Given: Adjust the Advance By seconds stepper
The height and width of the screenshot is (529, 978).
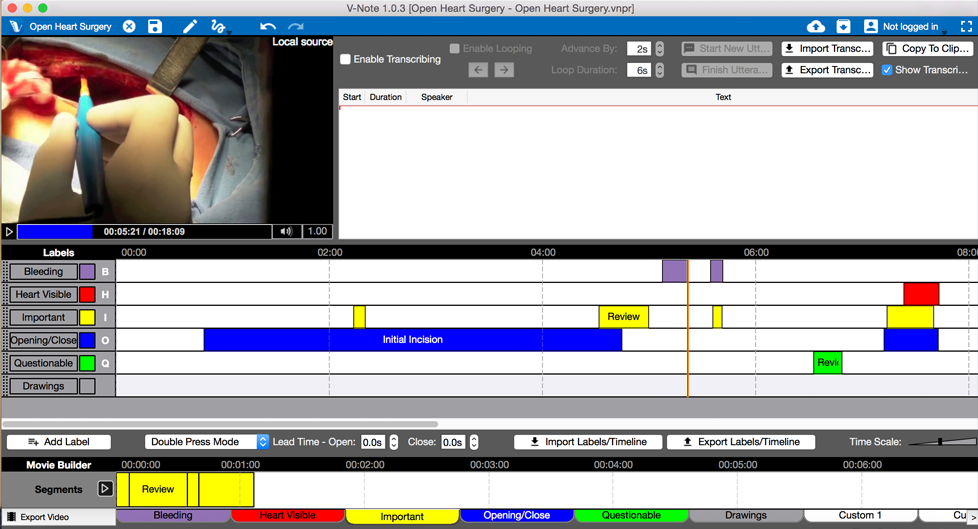Looking at the screenshot, I should coord(659,48).
